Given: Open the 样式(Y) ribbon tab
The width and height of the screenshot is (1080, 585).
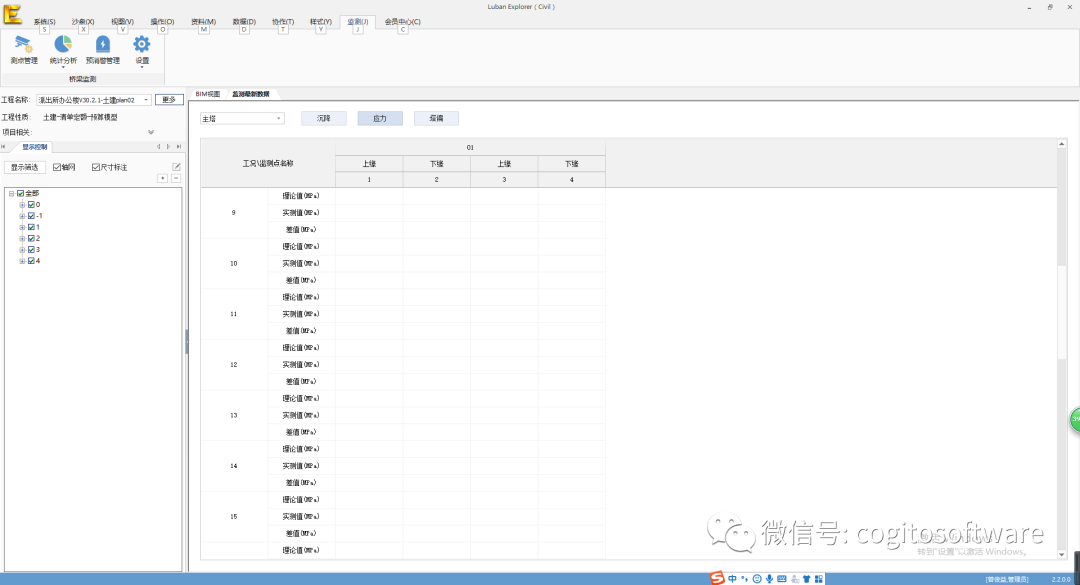Looking at the screenshot, I should coord(320,22).
